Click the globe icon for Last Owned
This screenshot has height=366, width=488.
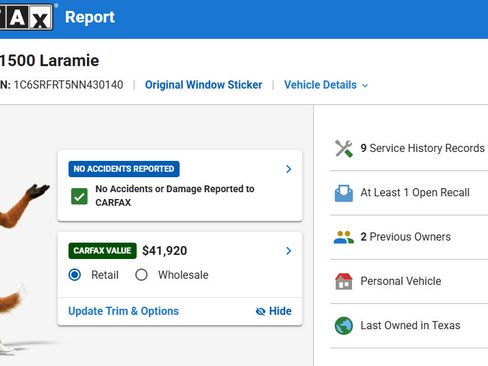point(344,326)
